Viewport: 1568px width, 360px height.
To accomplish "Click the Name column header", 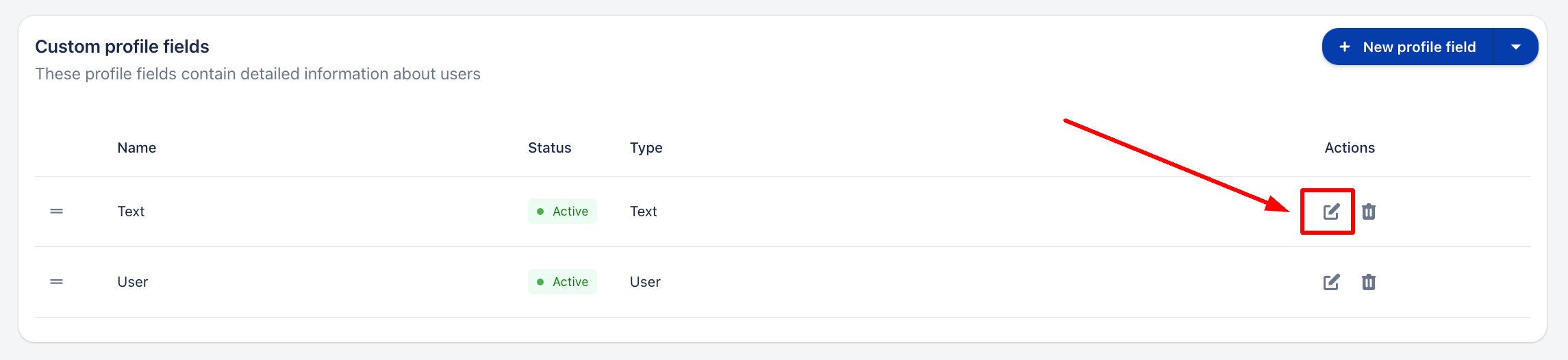I will coord(136,148).
